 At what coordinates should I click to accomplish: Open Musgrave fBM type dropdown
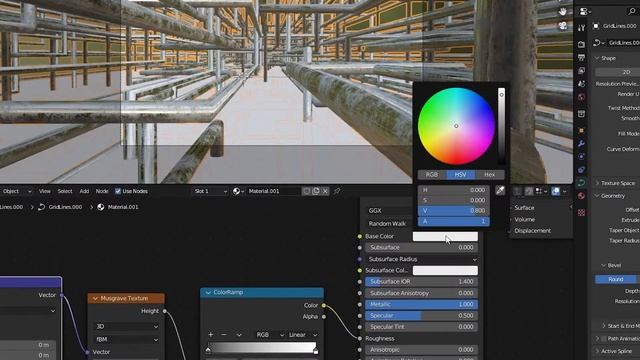pyautogui.click(x=126, y=339)
